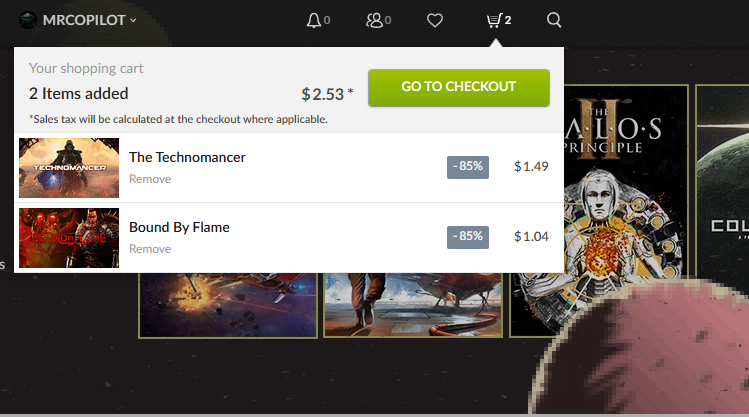
Task: Toggle the shopping cart icon
Action: [x=494, y=20]
